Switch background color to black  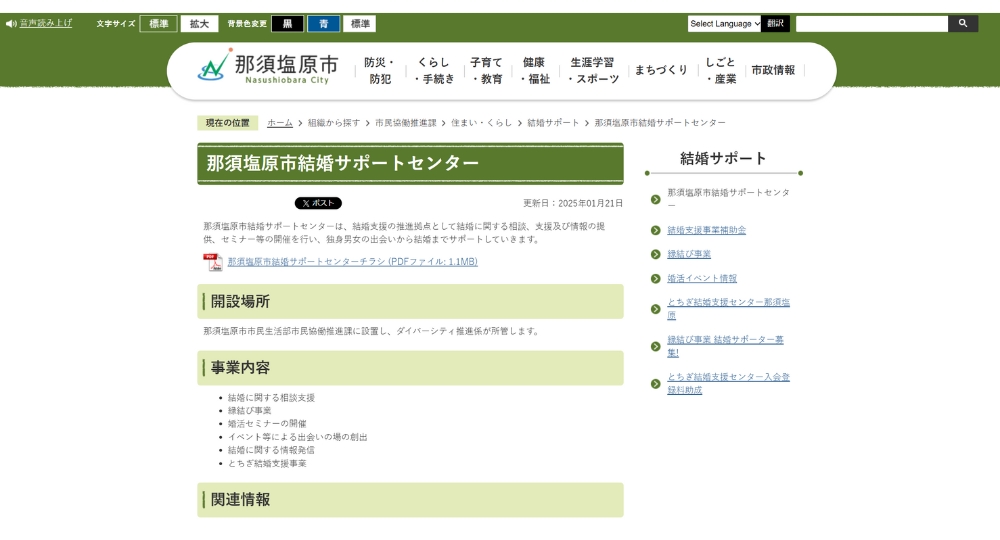287,23
